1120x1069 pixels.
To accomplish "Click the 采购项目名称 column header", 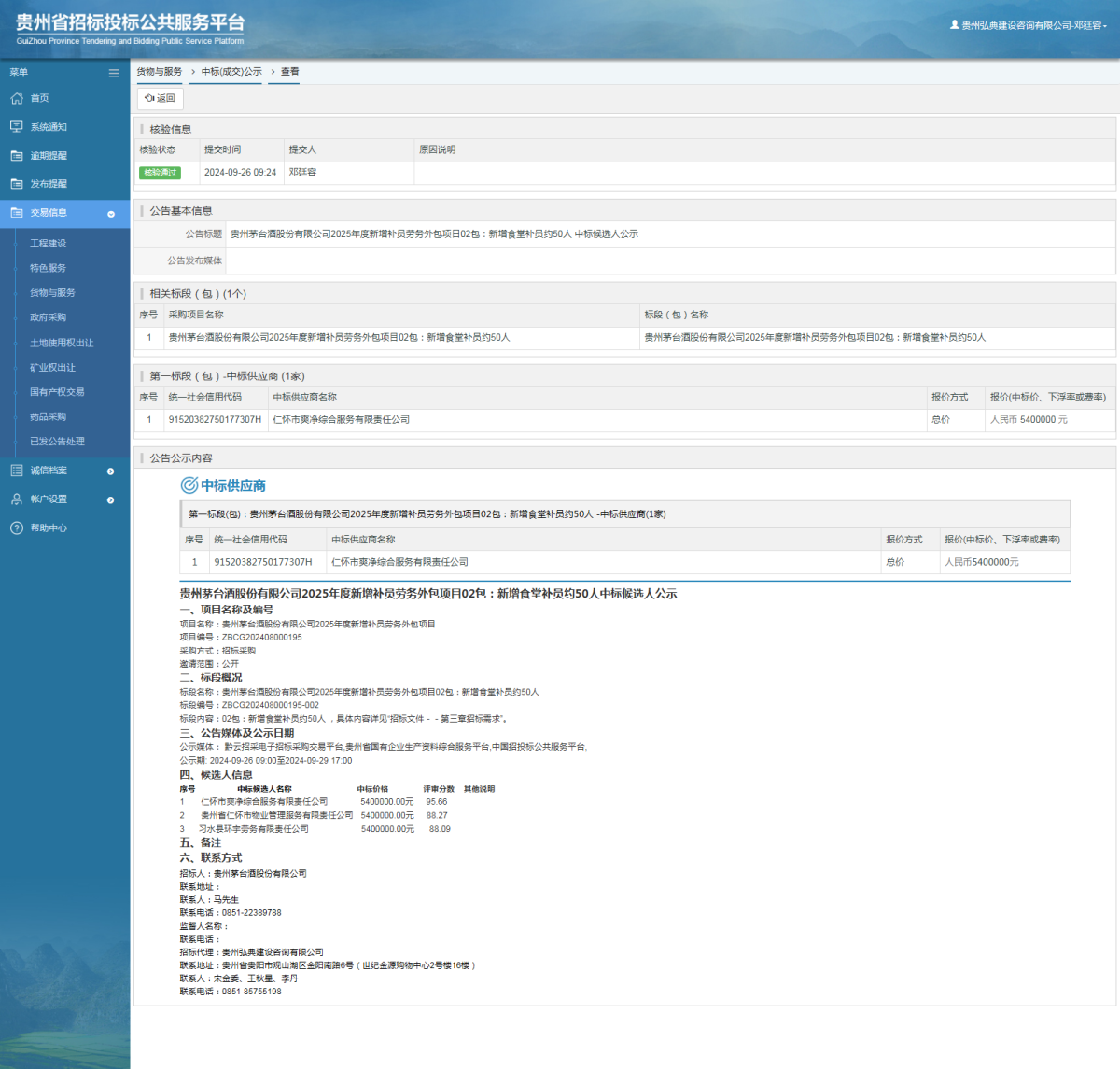I will [196, 315].
